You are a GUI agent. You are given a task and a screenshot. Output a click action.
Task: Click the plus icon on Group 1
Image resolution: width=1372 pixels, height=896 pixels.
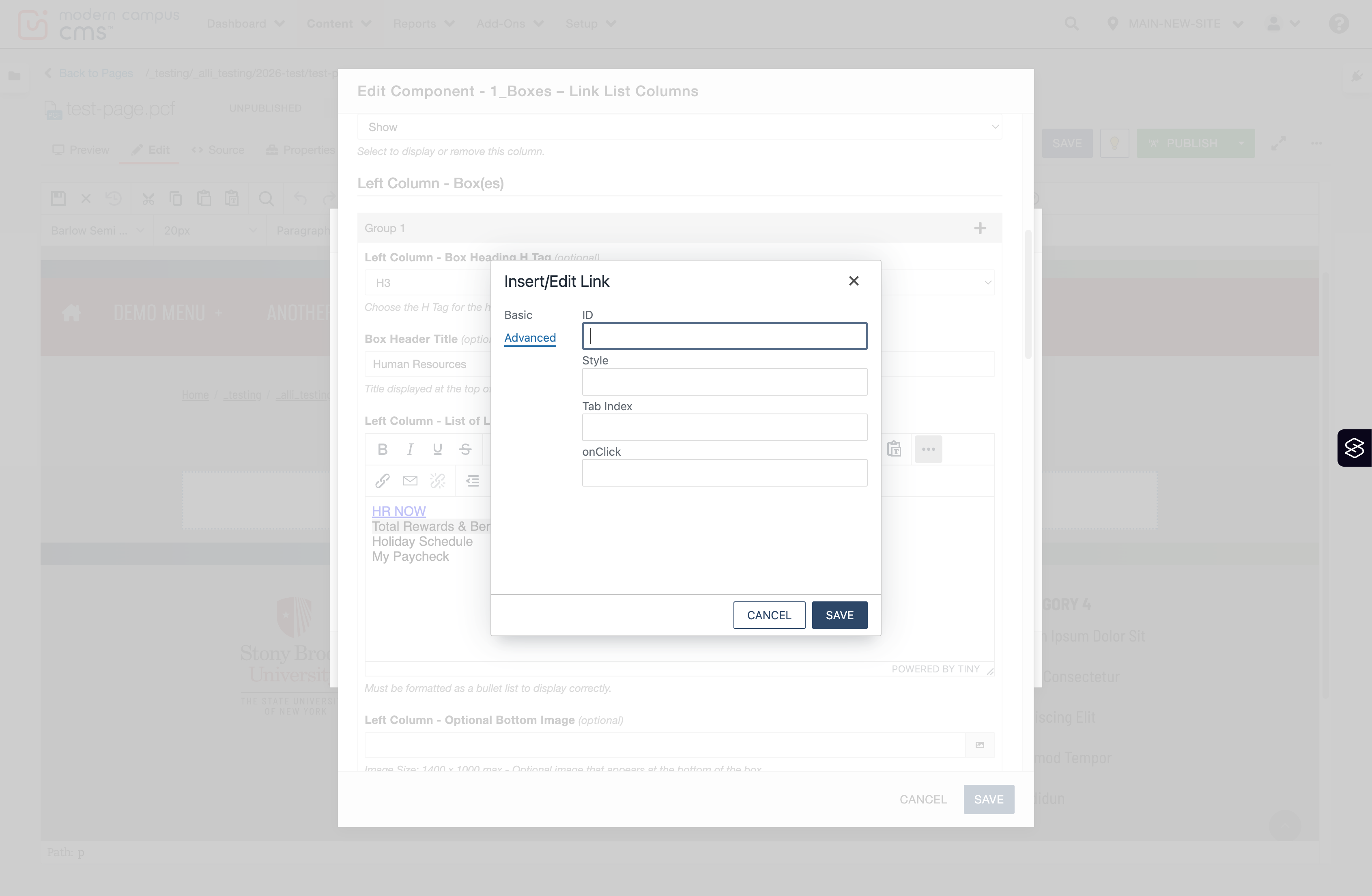pyautogui.click(x=980, y=228)
